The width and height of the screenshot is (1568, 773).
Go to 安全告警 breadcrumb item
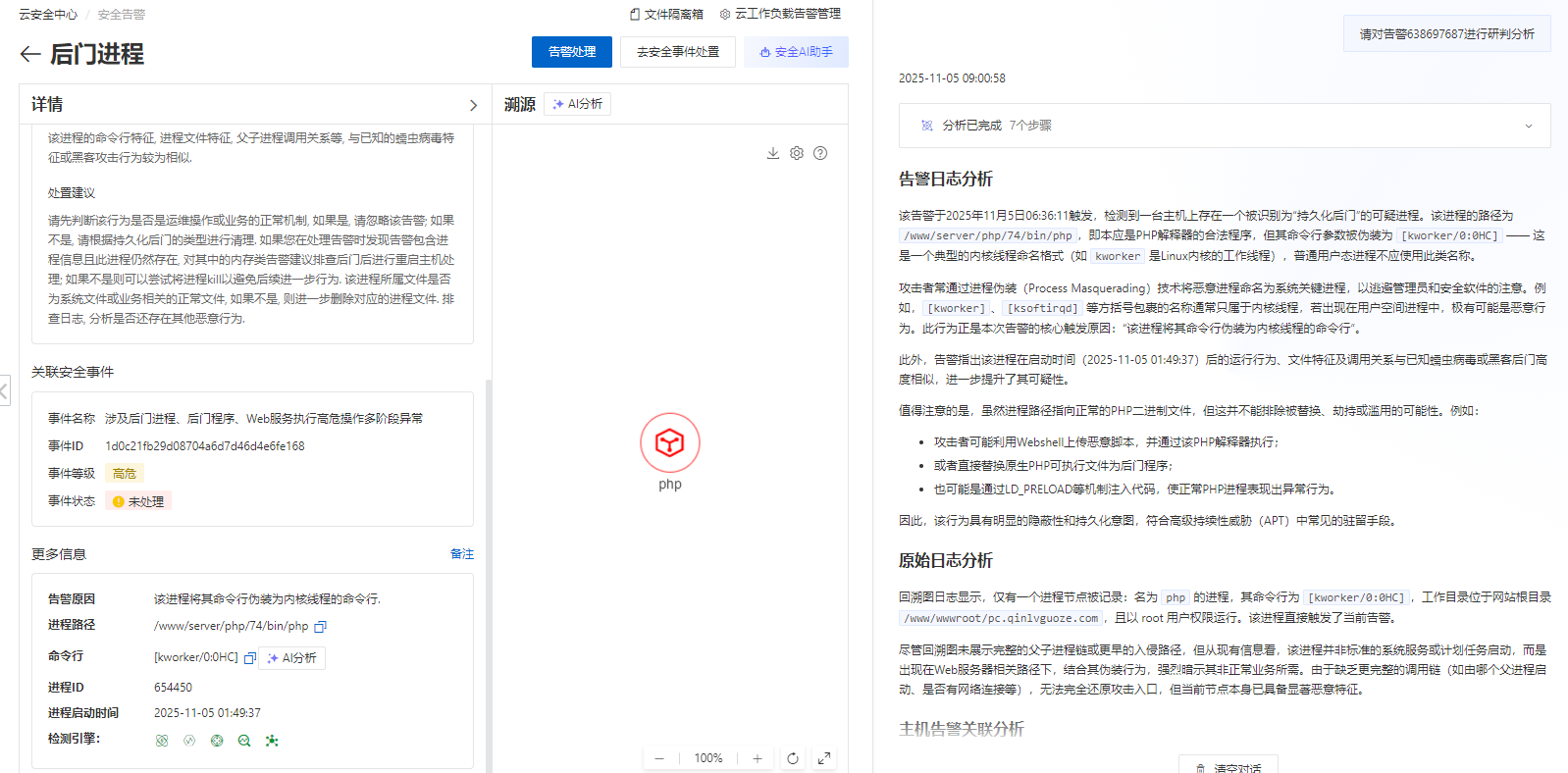coord(122,15)
